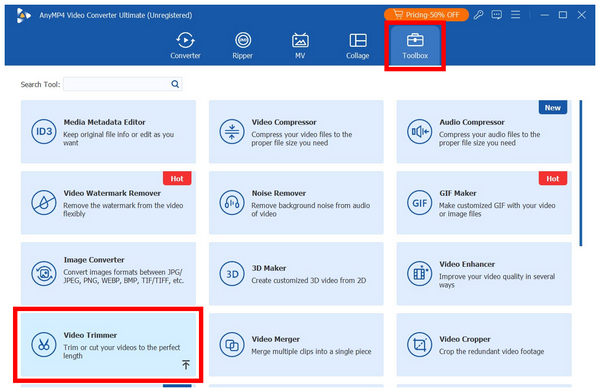Image resolution: width=600 pixels, height=392 pixels.
Task: Click the Hot badge on Watermark Remover
Action: [x=177, y=178]
